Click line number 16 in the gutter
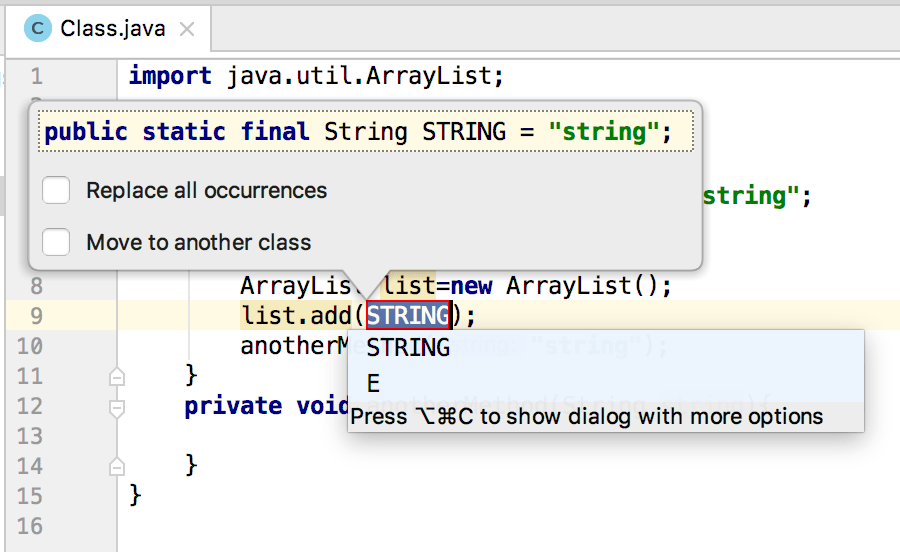The height and width of the screenshot is (552, 900). pyautogui.click(x=30, y=526)
